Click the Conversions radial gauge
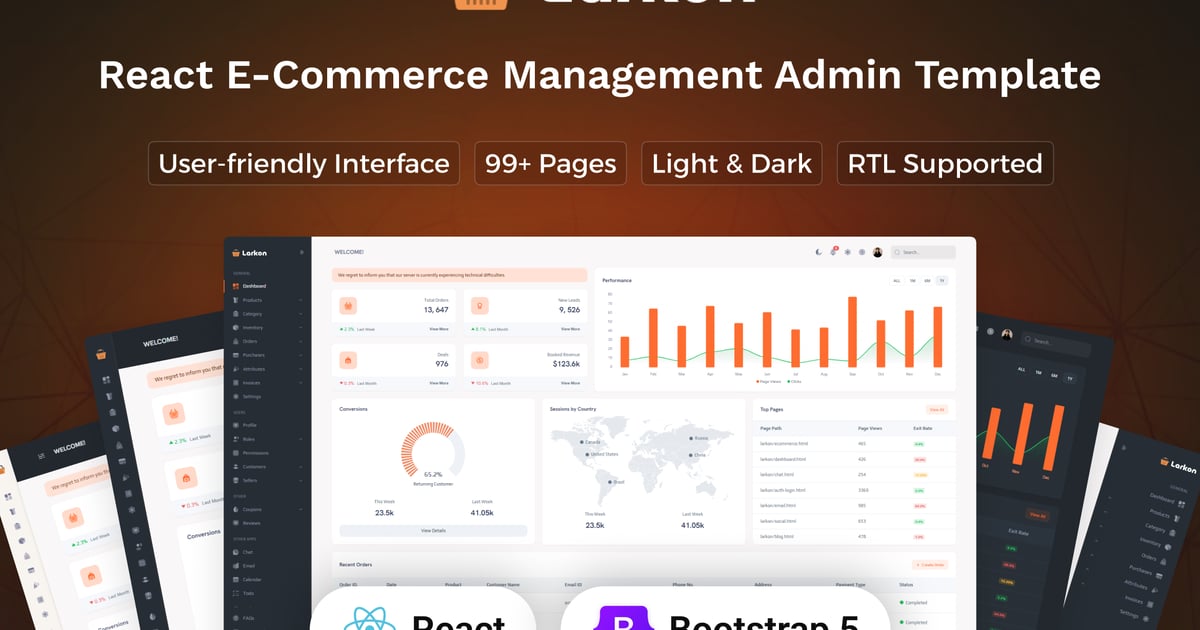 point(433,448)
